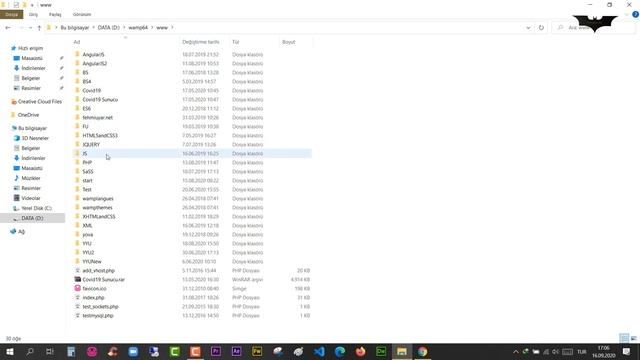Viewport: 640px width, 360px height.
Task: Click the OneDrive icon in sidebar
Action: (x=13, y=115)
